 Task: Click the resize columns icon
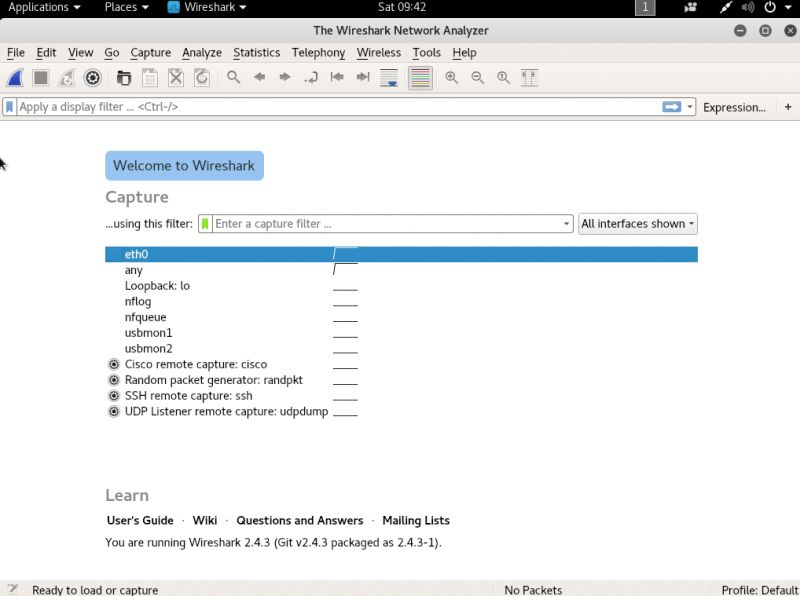(x=530, y=78)
